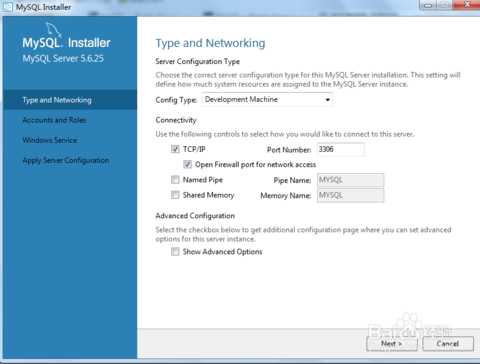
Task: Click the Cancel button
Action: pos(448,343)
